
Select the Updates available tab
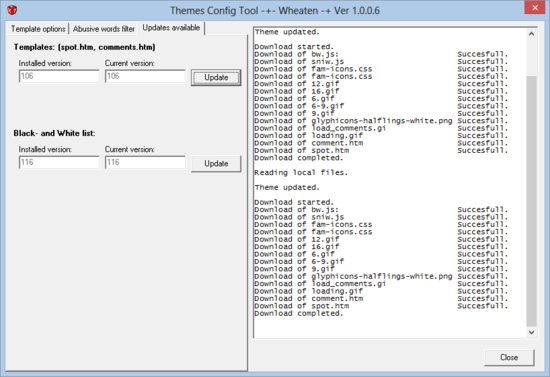click(171, 28)
